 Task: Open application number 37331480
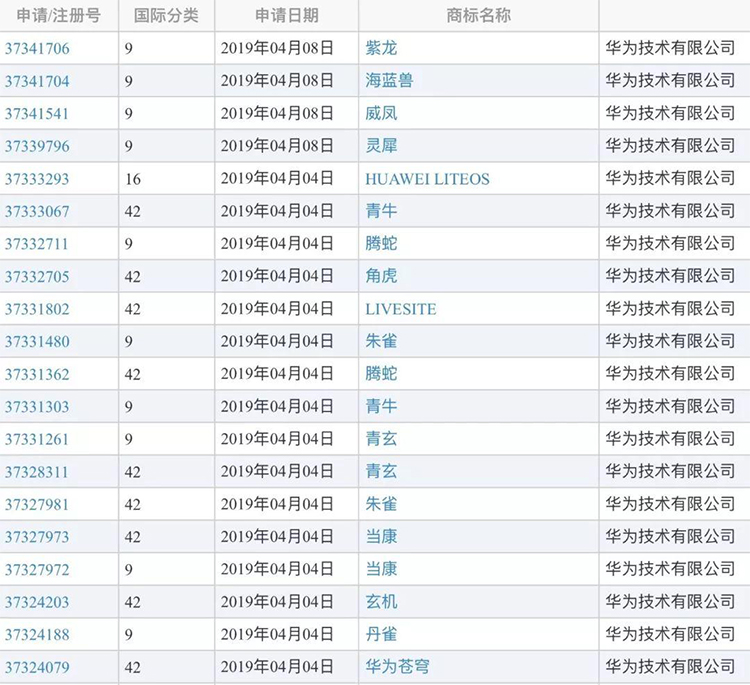pyautogui.click(x=37, y=341)
